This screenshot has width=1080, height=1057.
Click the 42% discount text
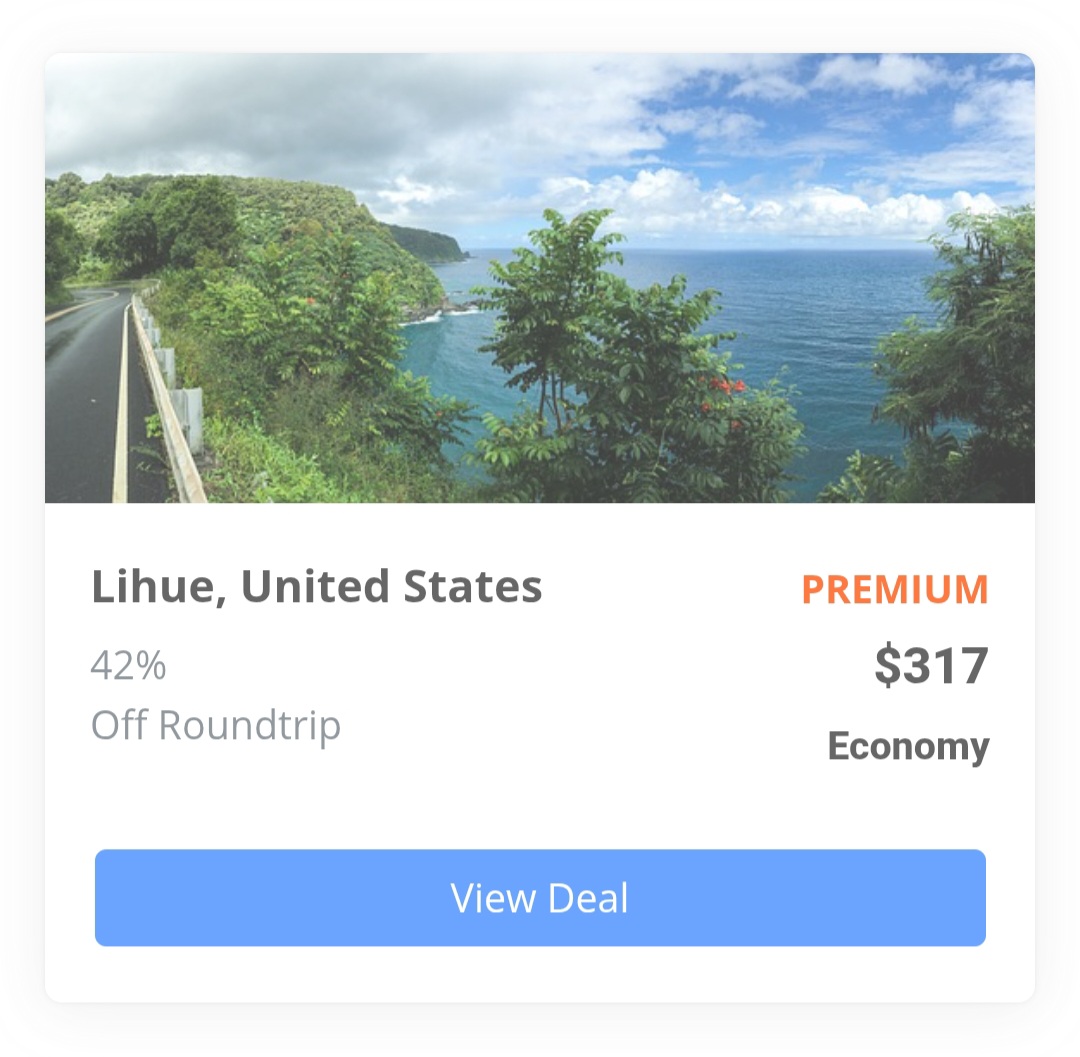pos(128,665)
